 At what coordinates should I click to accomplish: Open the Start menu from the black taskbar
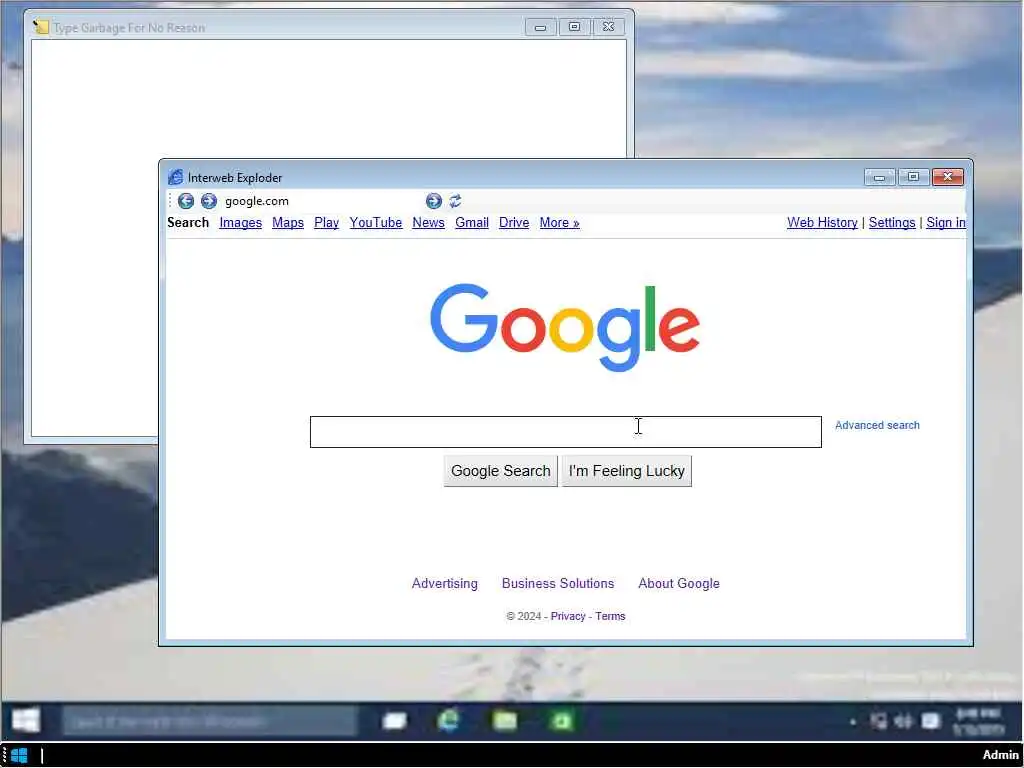19,756
